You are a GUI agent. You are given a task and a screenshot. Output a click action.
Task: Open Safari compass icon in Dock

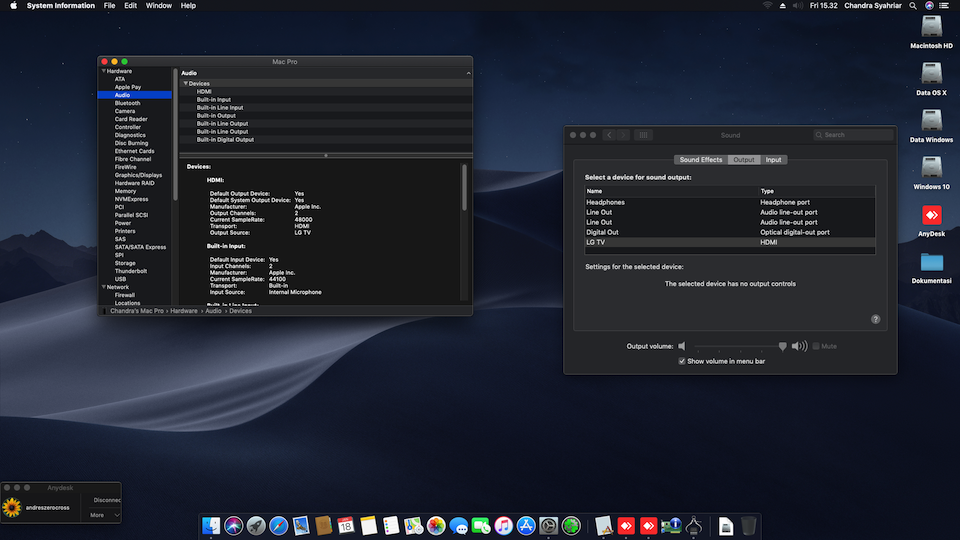pos(279,525)
